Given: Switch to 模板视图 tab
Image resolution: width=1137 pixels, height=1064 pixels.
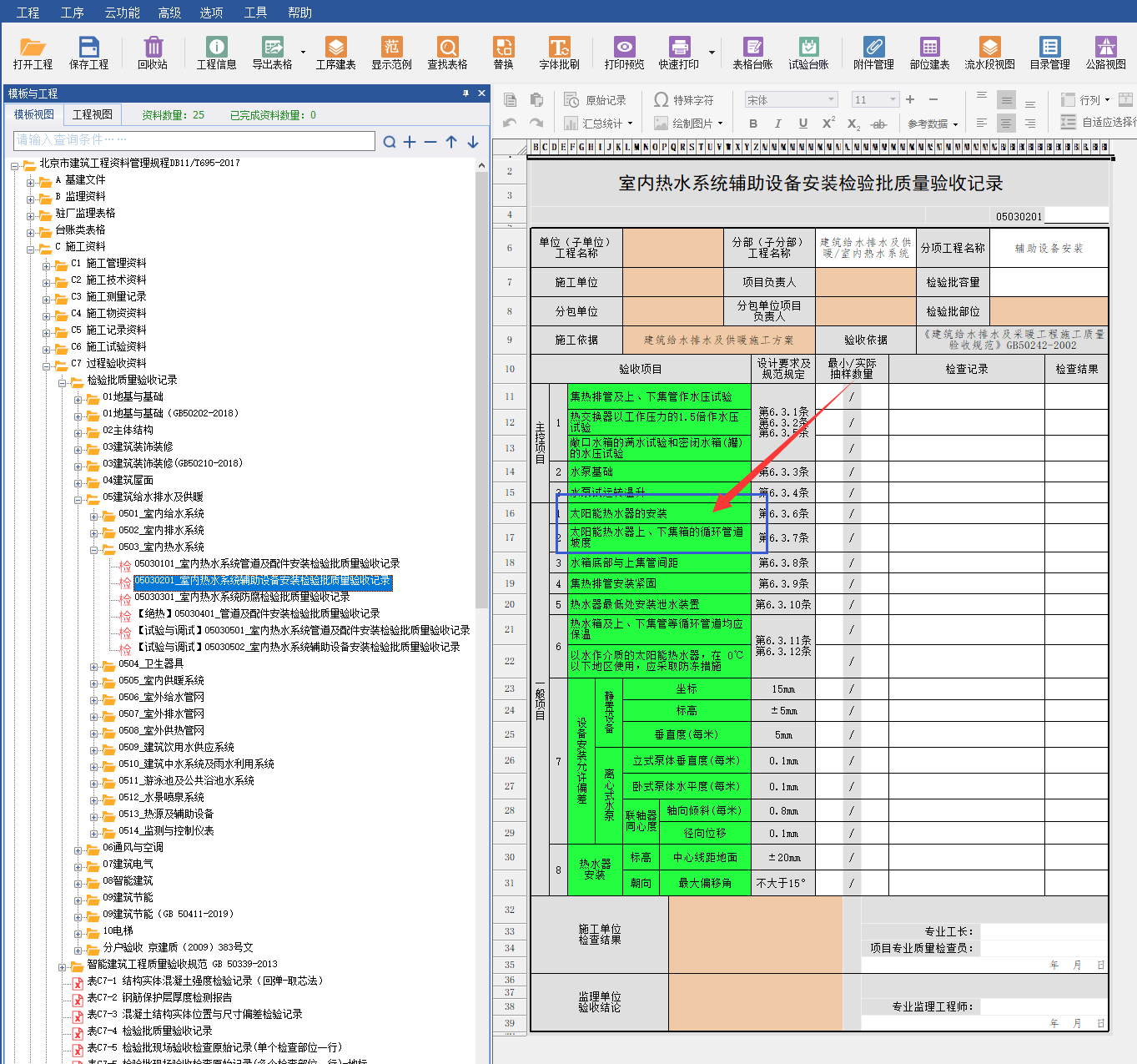Looking at the screenshot, I should pos(34,114).
